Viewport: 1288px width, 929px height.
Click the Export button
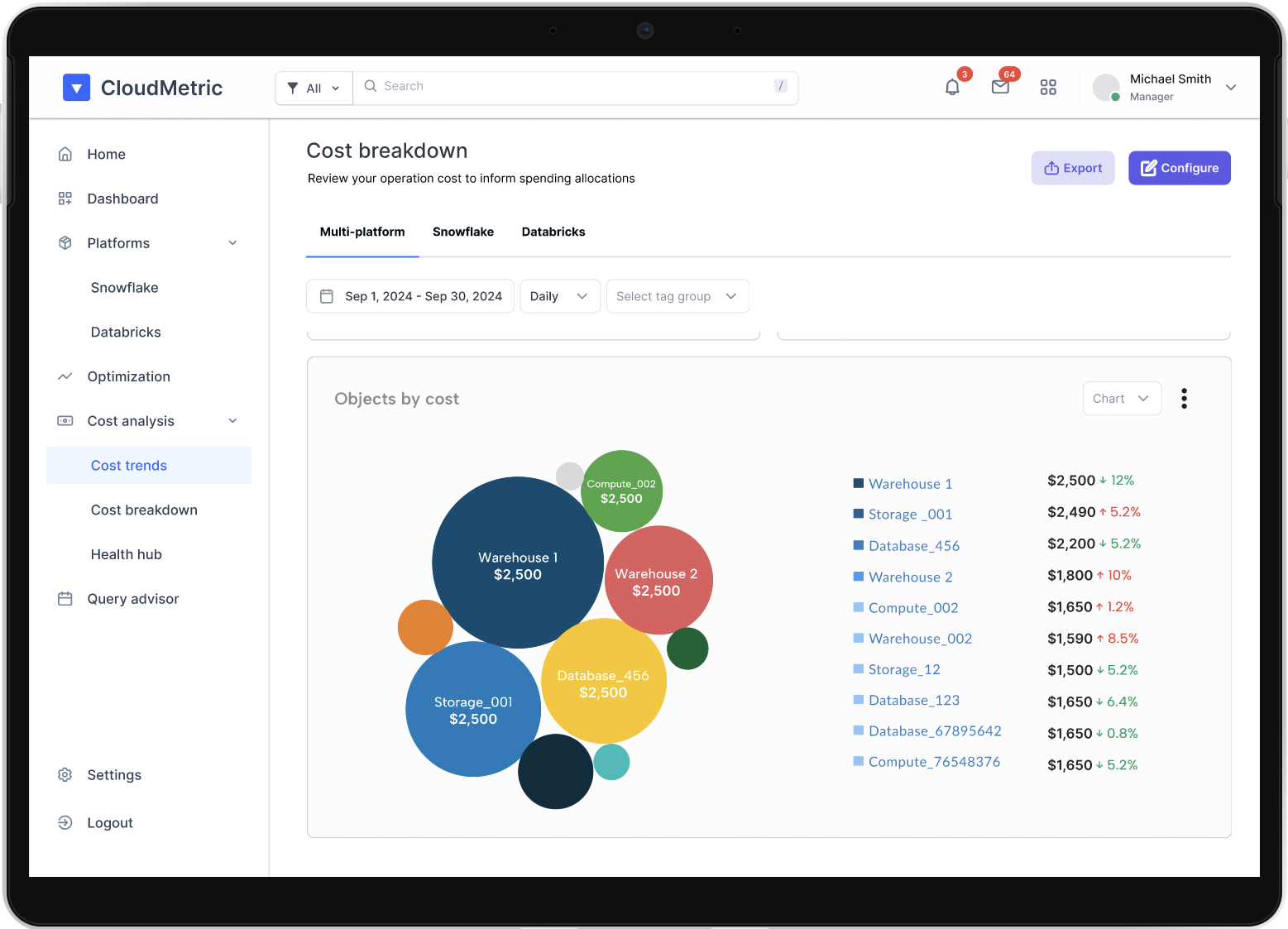click(x=1072, y=168)
